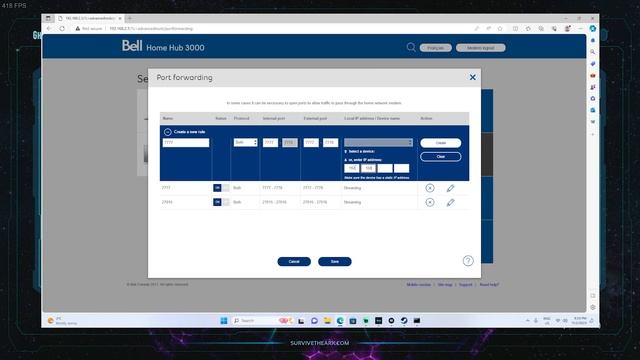Open a new browser tab
Viewport: 640px width, 360px height.
point(130,18)
